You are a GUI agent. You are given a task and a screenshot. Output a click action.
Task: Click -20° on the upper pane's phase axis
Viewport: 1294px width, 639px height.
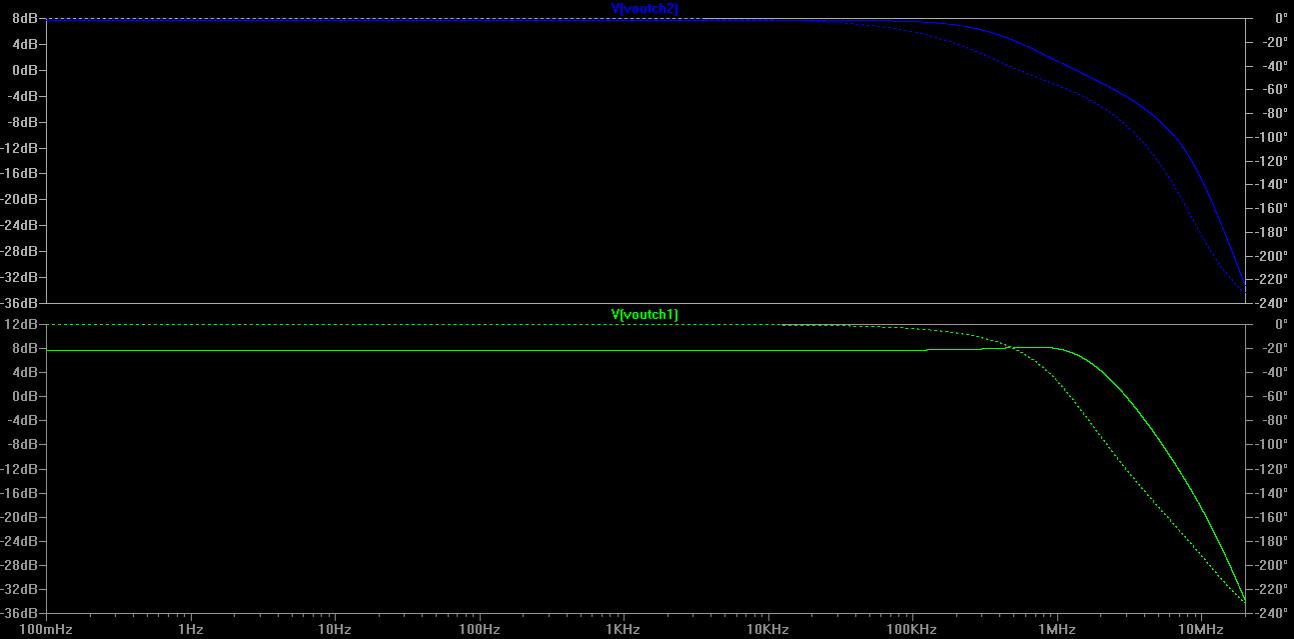pos(1274,42)
